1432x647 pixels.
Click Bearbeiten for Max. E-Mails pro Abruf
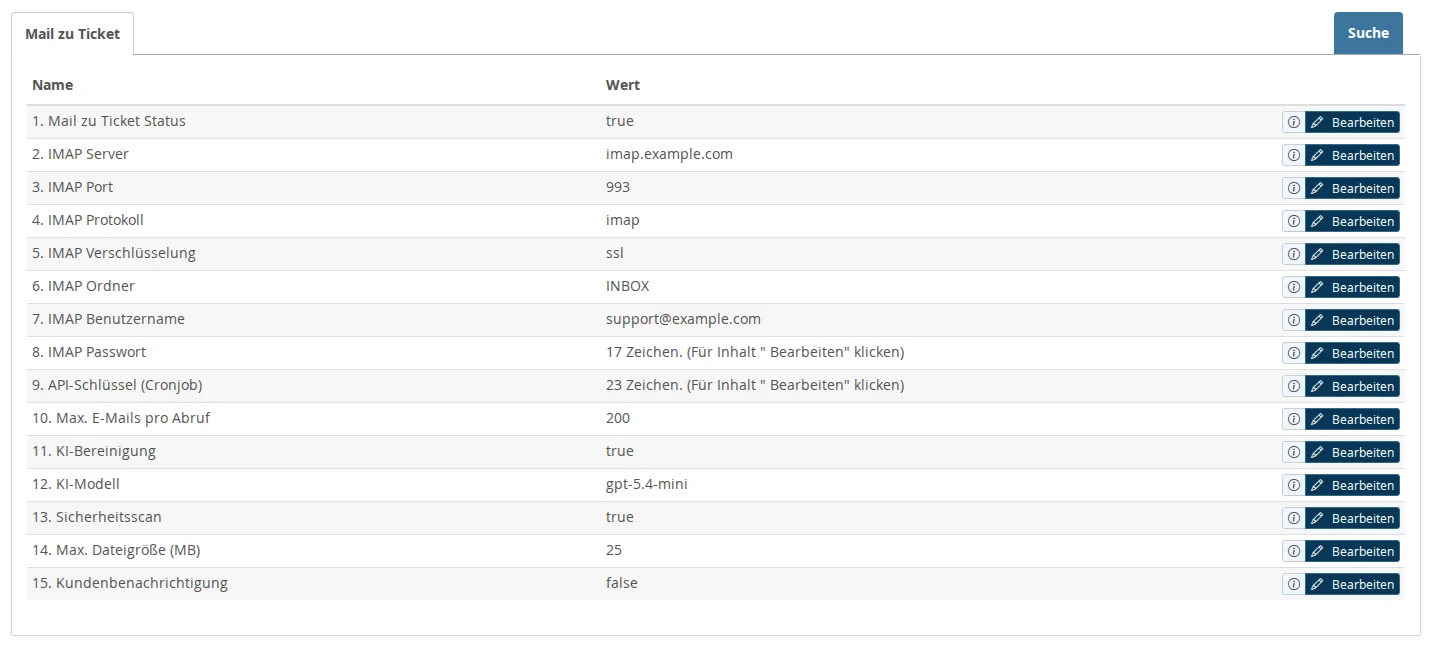pyautogui.click(x=1352, y=419)
